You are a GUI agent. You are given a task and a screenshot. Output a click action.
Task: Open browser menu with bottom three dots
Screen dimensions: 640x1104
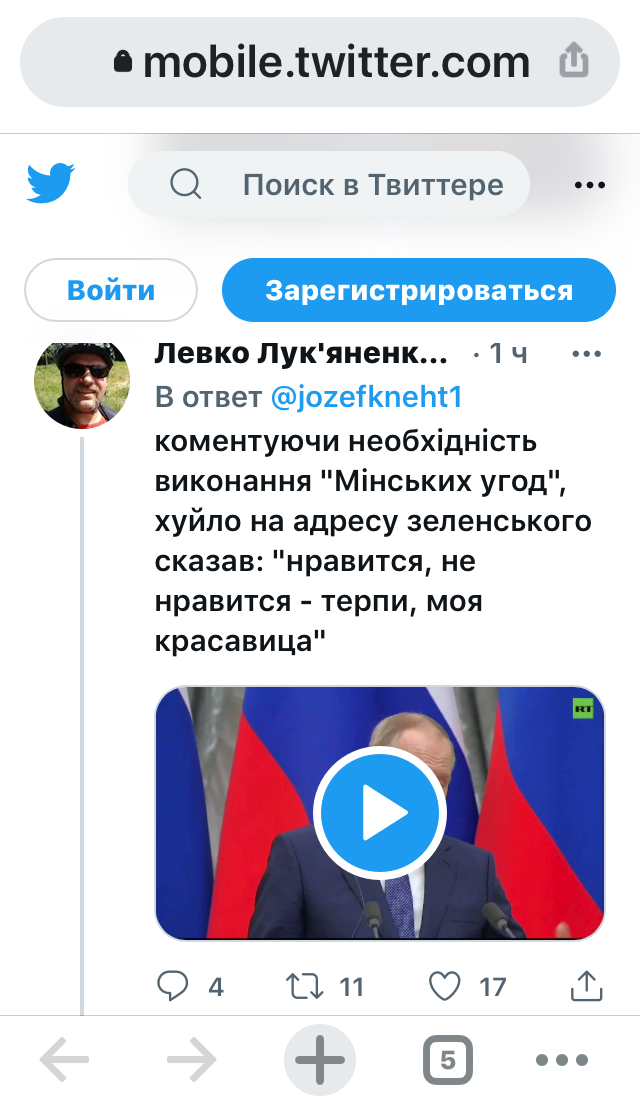point(562,1060)
